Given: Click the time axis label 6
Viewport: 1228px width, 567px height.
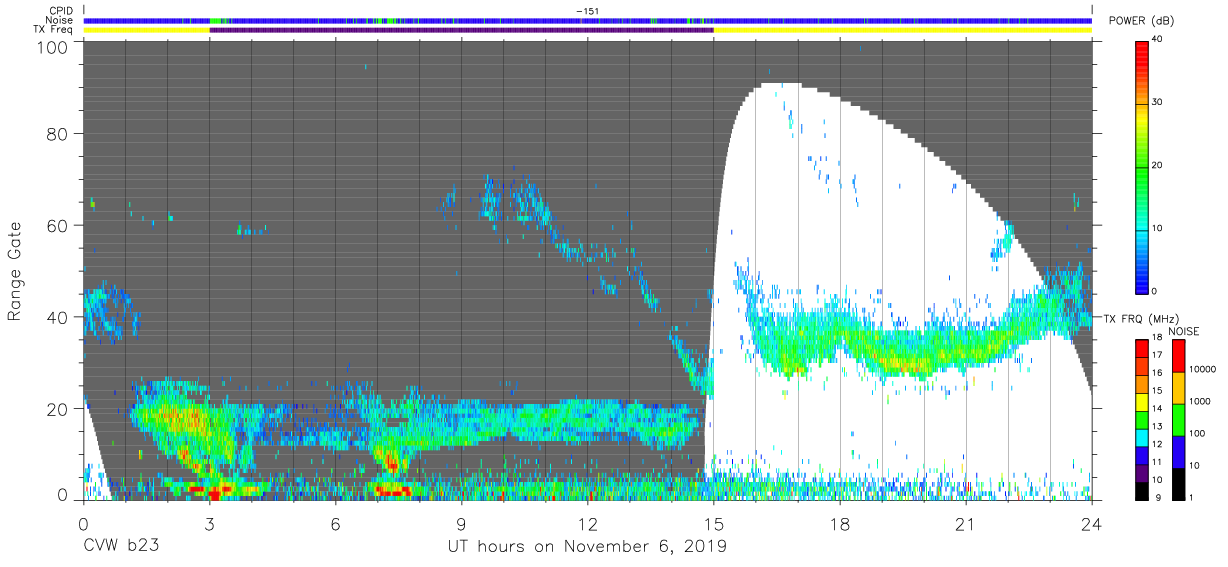Looking at the screenshot, I should coord(335,523).
